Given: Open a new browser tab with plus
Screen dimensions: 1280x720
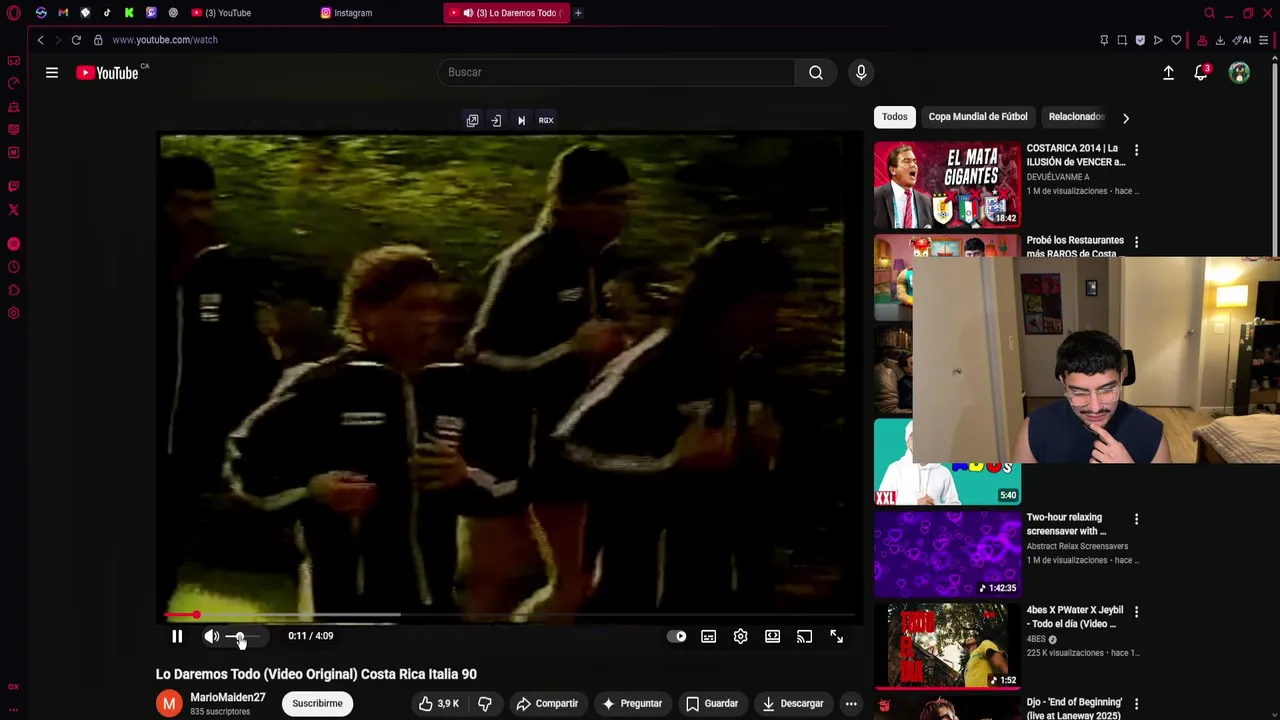Looking at the screenshot, I should pyautogui.click(x=578, y=13).
